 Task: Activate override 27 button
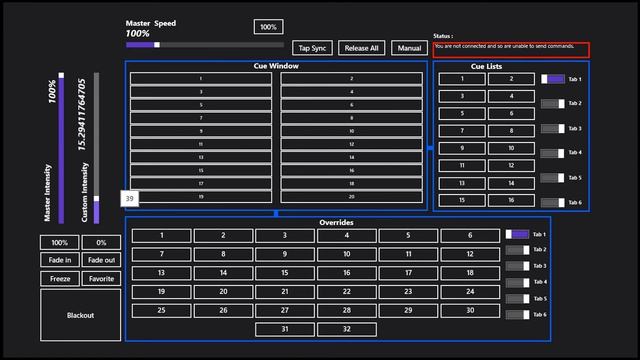(285, 311)
